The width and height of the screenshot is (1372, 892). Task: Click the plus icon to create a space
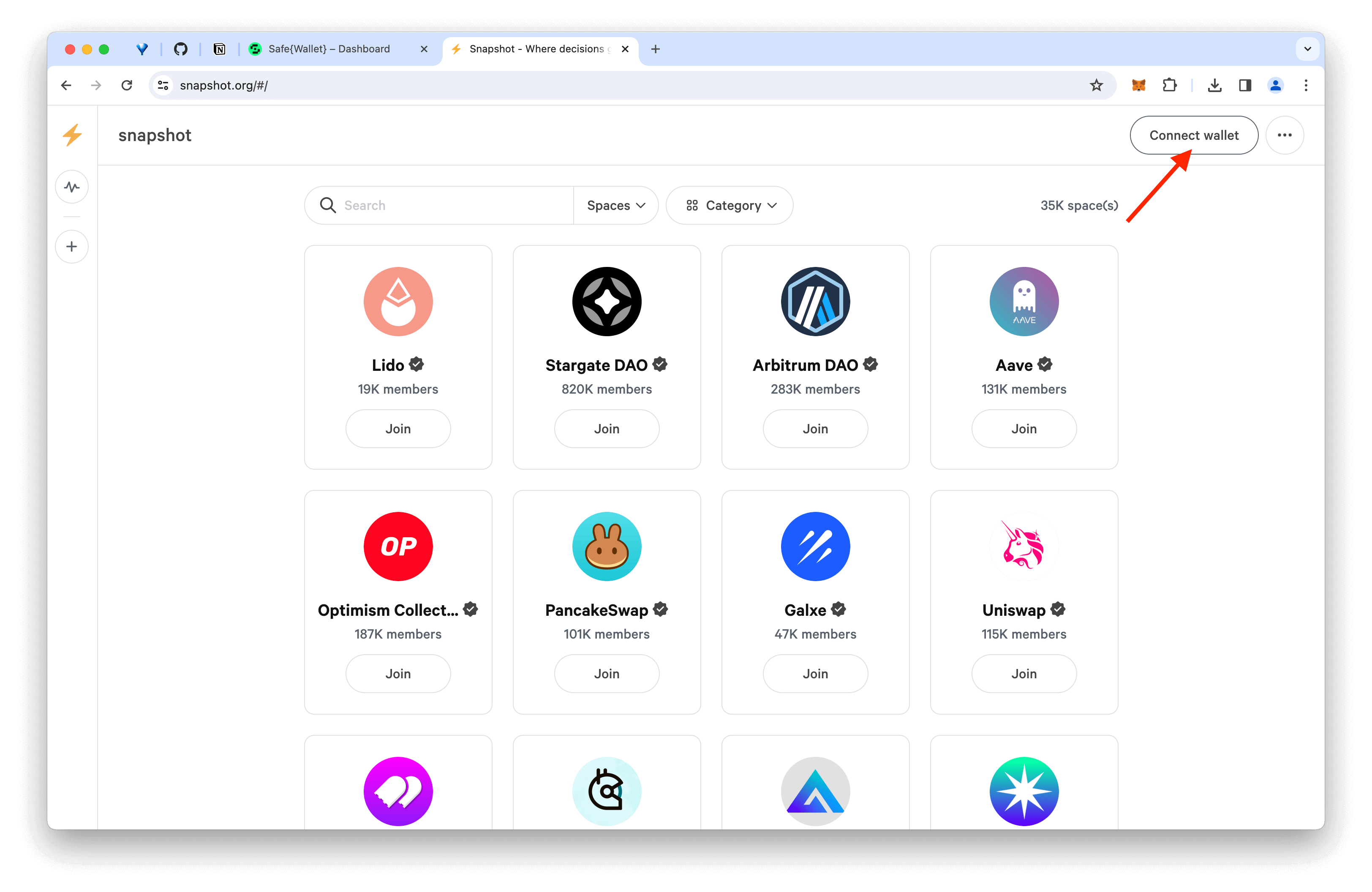[72, 247]
